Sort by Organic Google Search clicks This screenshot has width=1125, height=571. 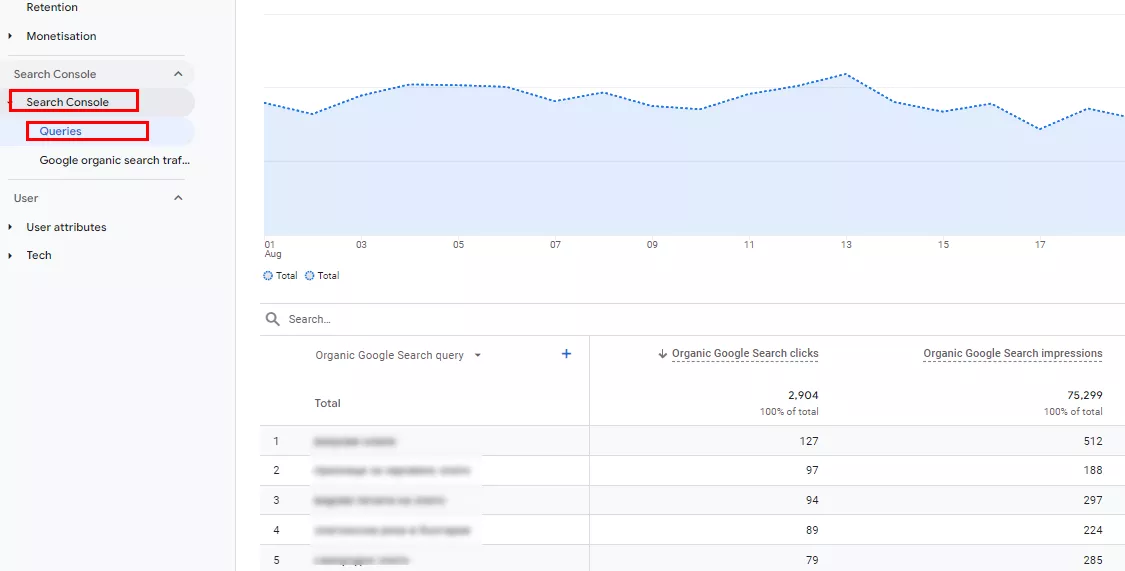[x=745, y=353]
